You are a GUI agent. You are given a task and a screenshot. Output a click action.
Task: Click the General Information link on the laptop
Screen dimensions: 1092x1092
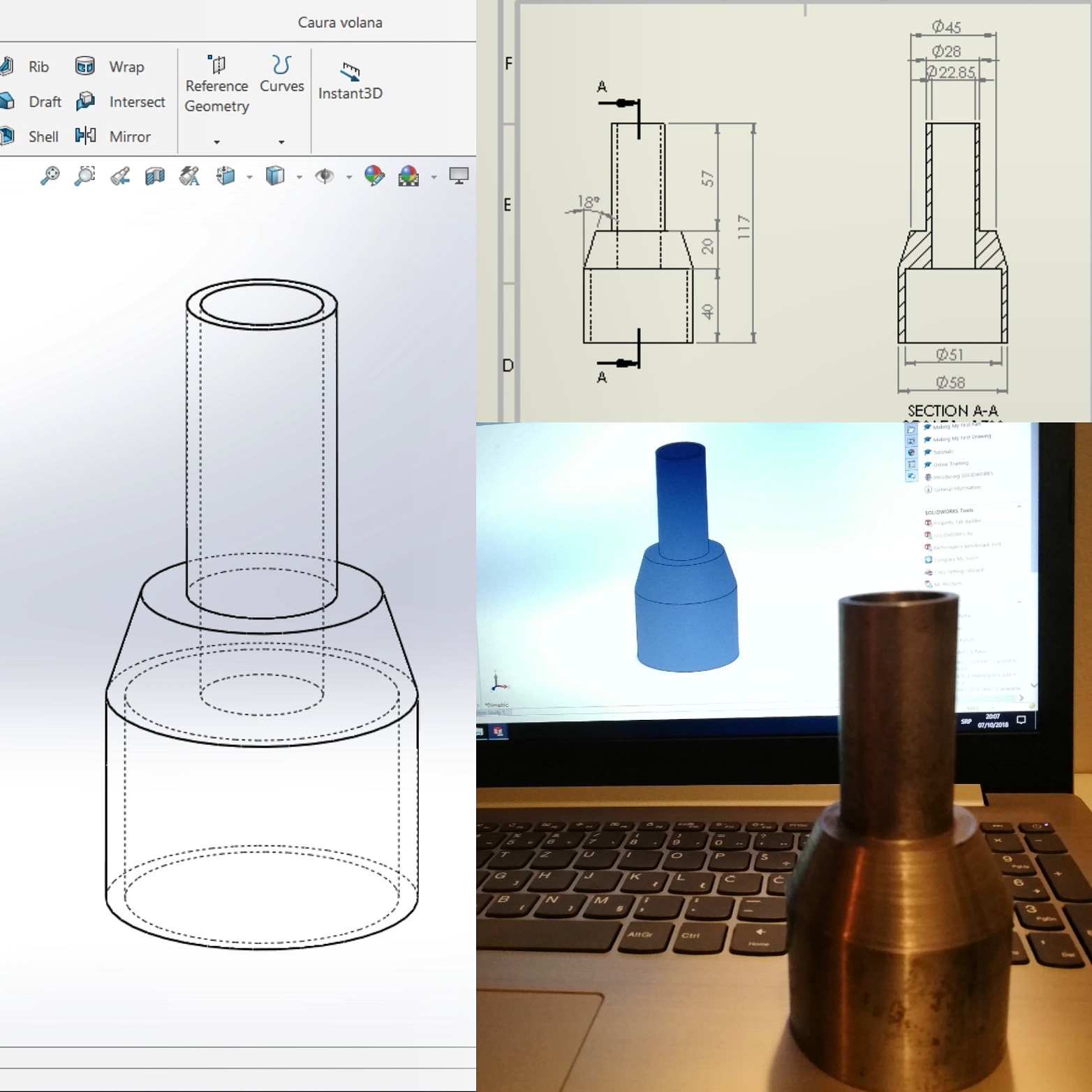point(957,488)
